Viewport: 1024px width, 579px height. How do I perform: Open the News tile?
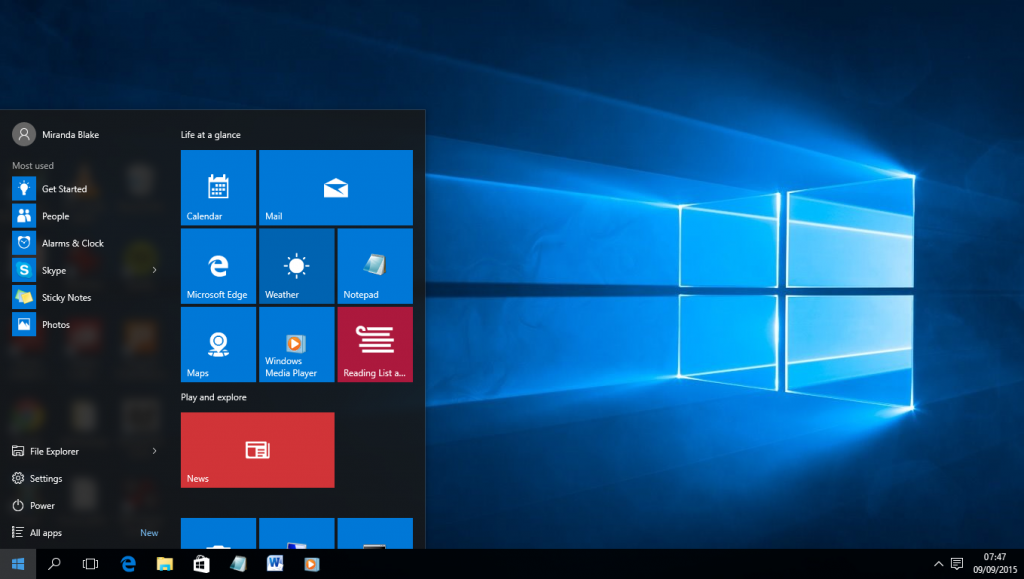257,450
